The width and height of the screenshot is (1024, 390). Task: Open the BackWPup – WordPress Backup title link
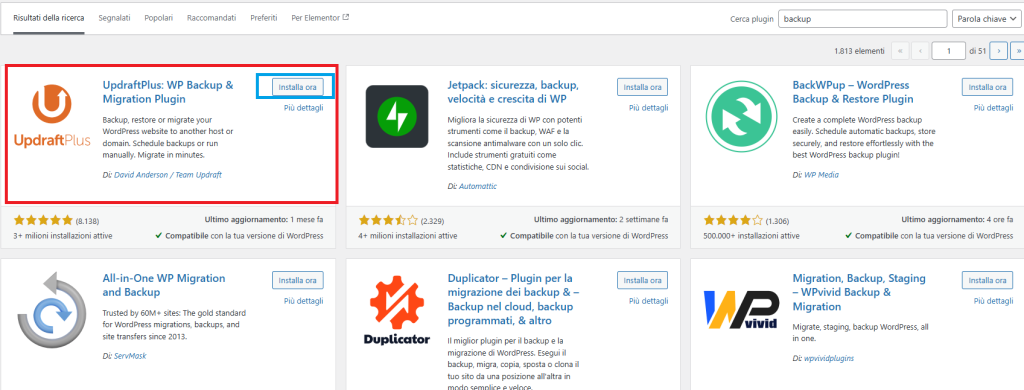[x=853, y=92]
